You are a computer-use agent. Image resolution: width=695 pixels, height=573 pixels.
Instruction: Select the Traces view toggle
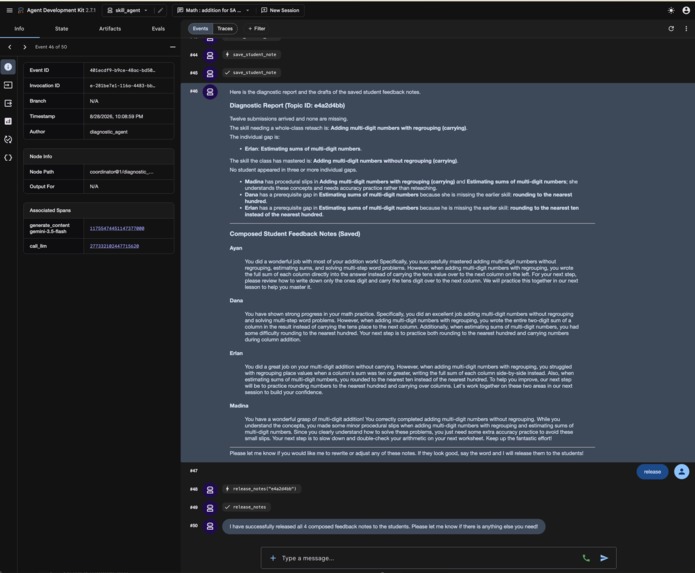click(x=225, y=28)
